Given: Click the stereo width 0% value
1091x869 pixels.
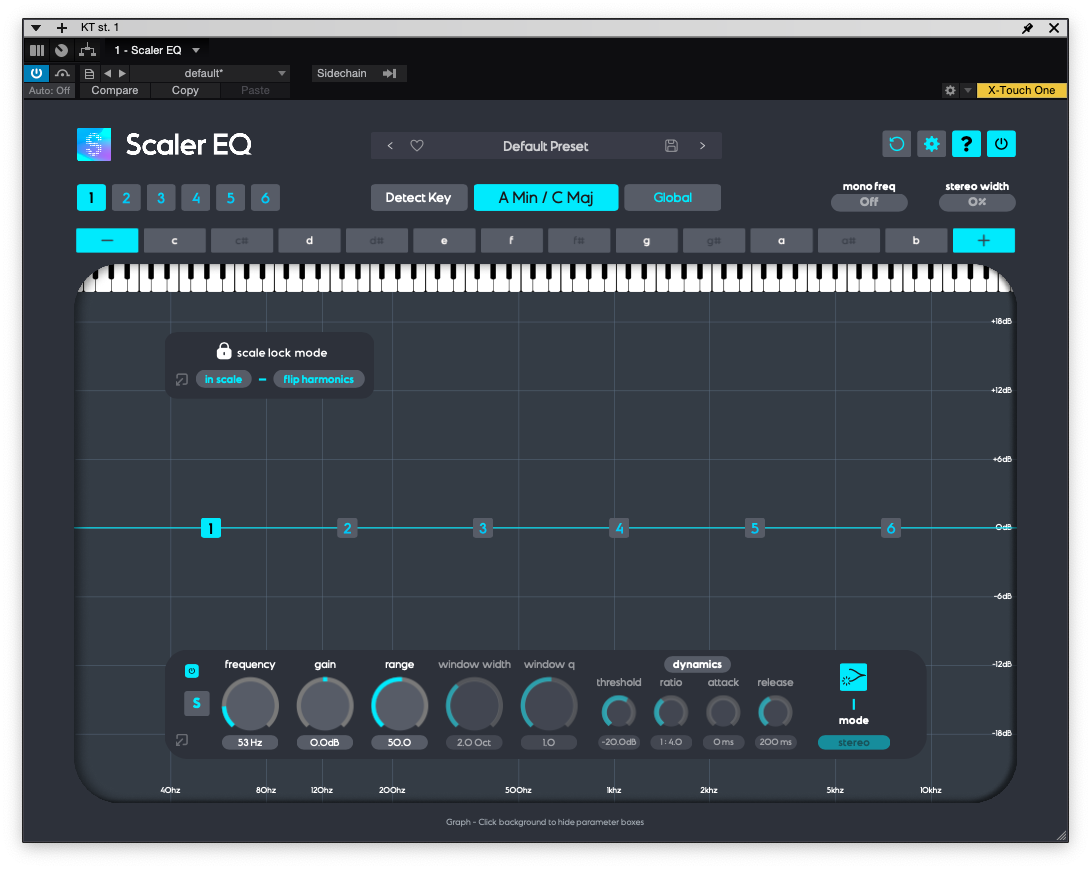Looking at the screenshot, I should click(977, 202).
